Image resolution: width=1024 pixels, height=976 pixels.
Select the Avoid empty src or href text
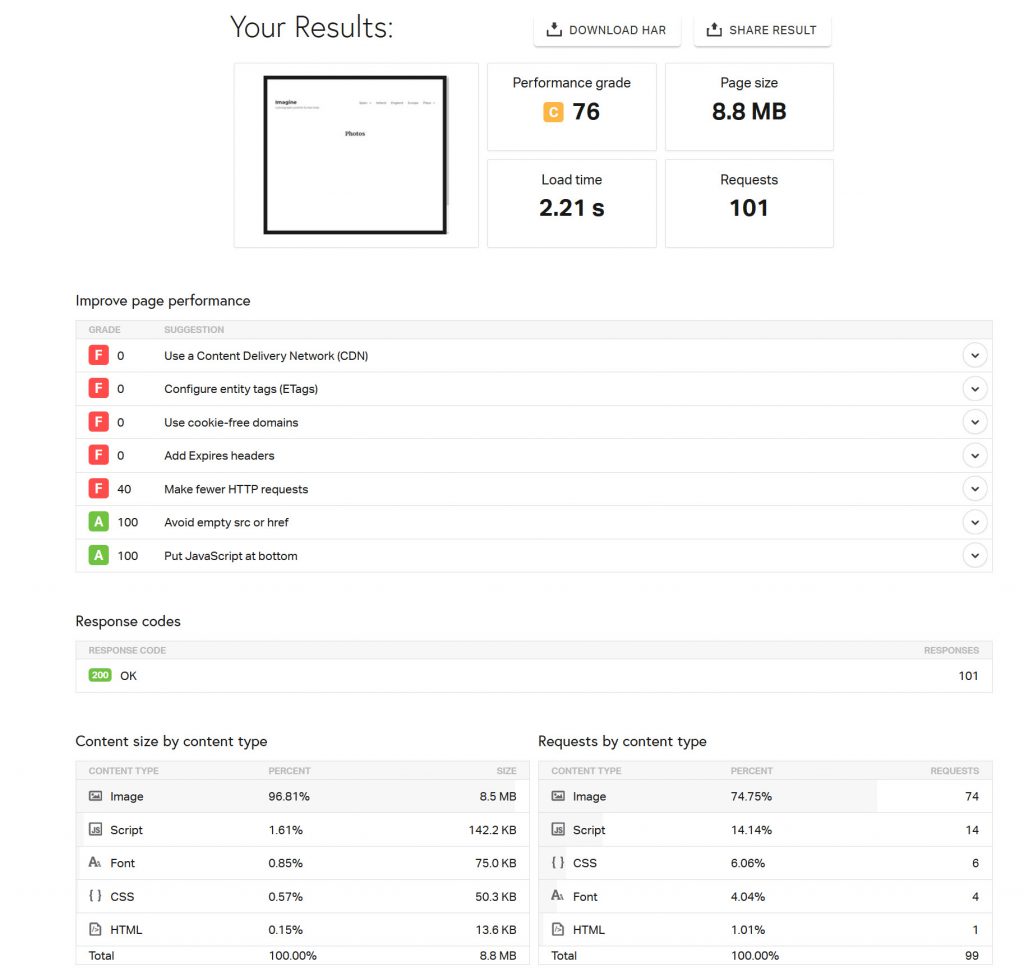pos(226,522)
